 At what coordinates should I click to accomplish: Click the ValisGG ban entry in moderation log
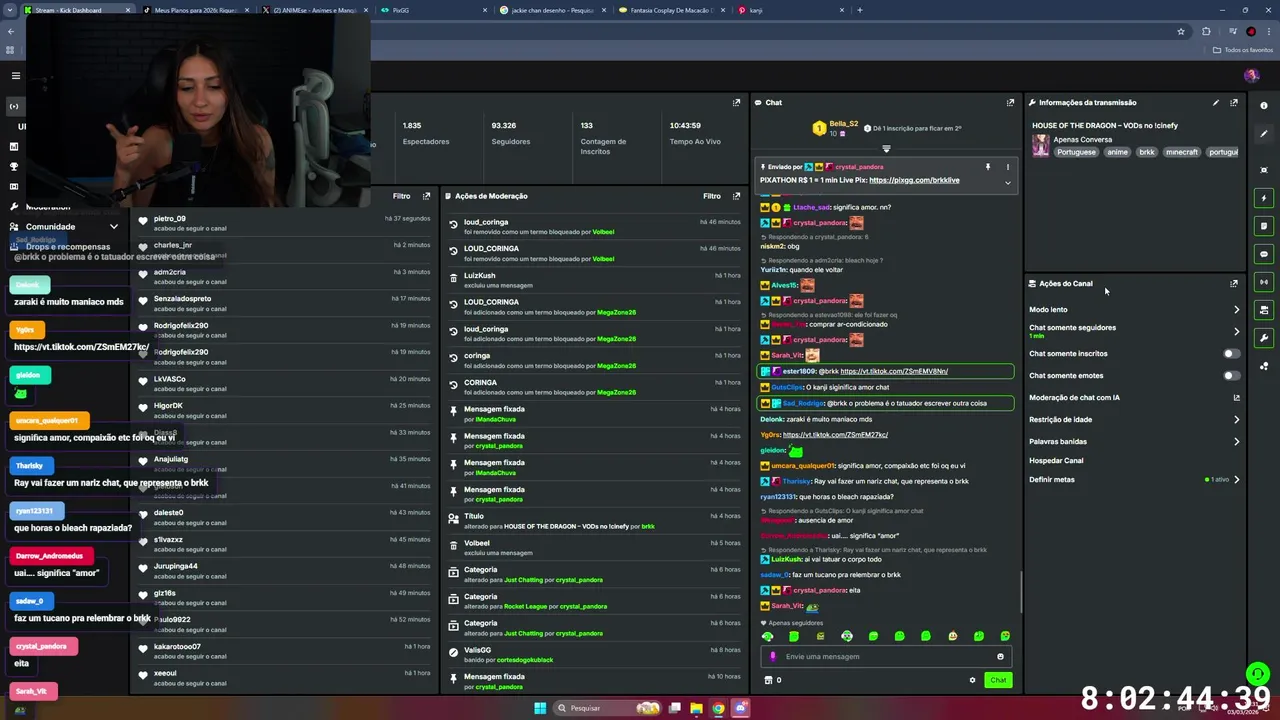(595, 655)
